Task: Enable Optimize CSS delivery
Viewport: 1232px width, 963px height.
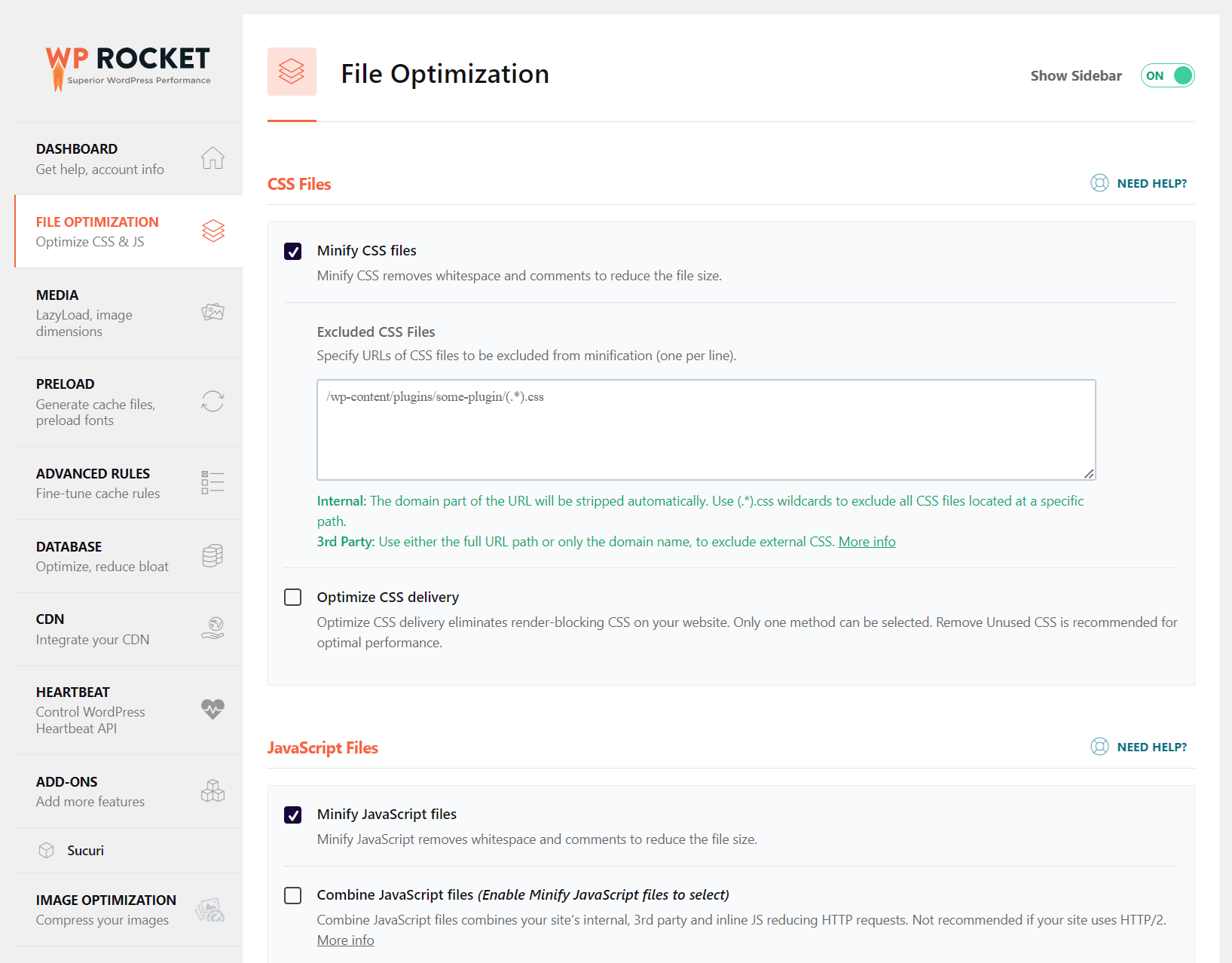Action: pos(292,597)
